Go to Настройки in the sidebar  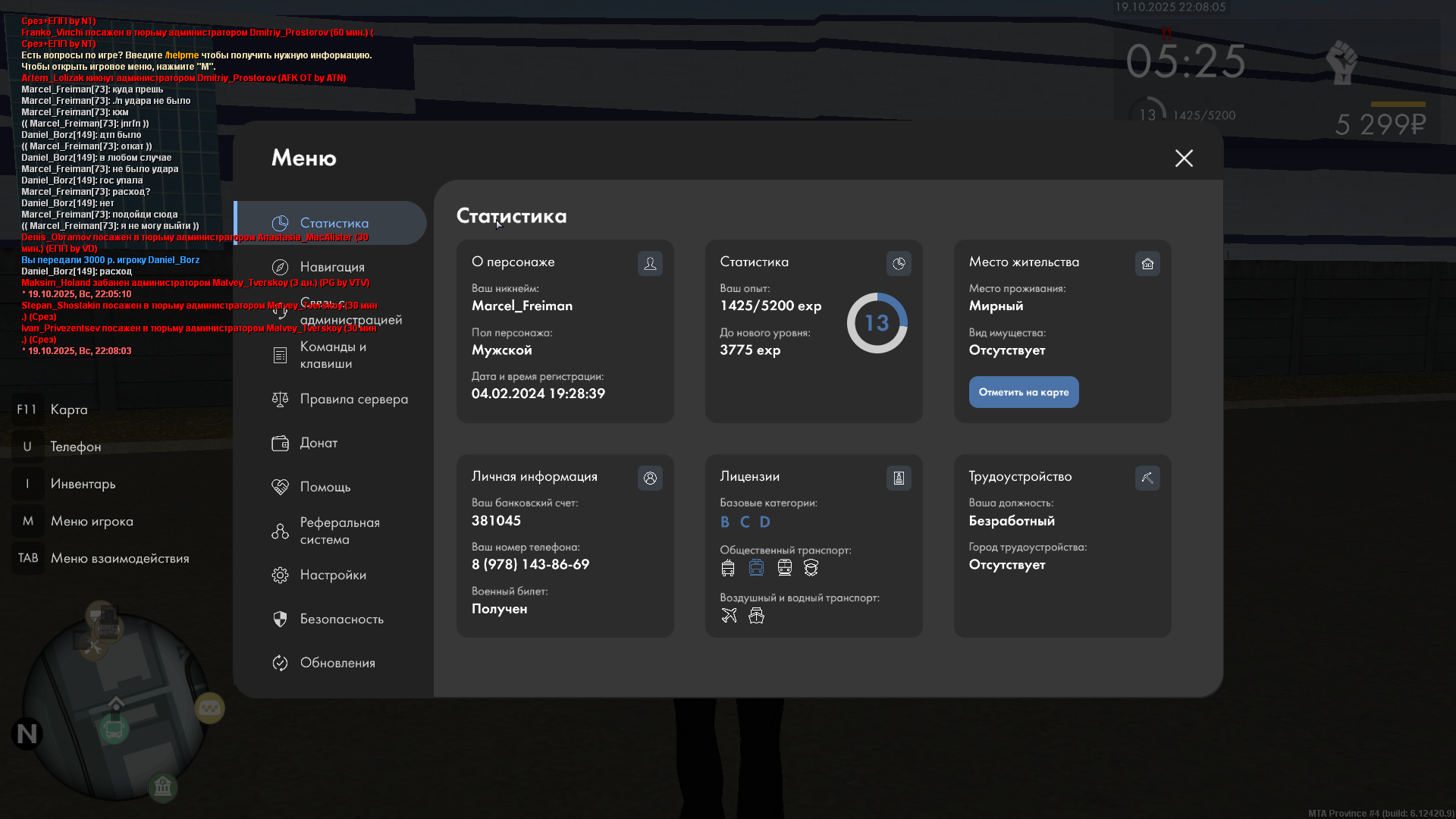(x=333, y=575)
